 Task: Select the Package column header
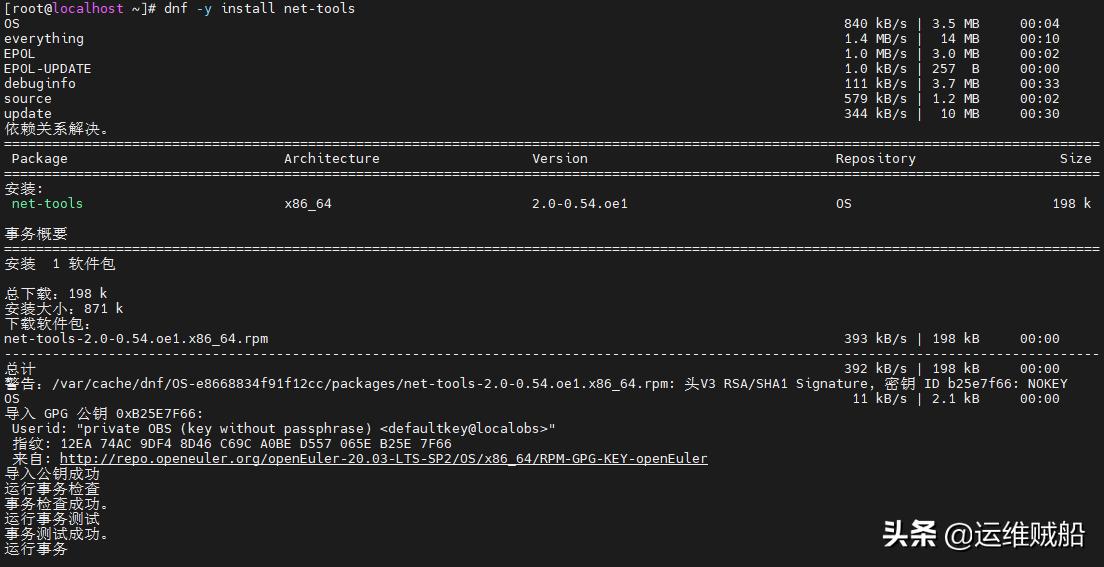[40, 158]
